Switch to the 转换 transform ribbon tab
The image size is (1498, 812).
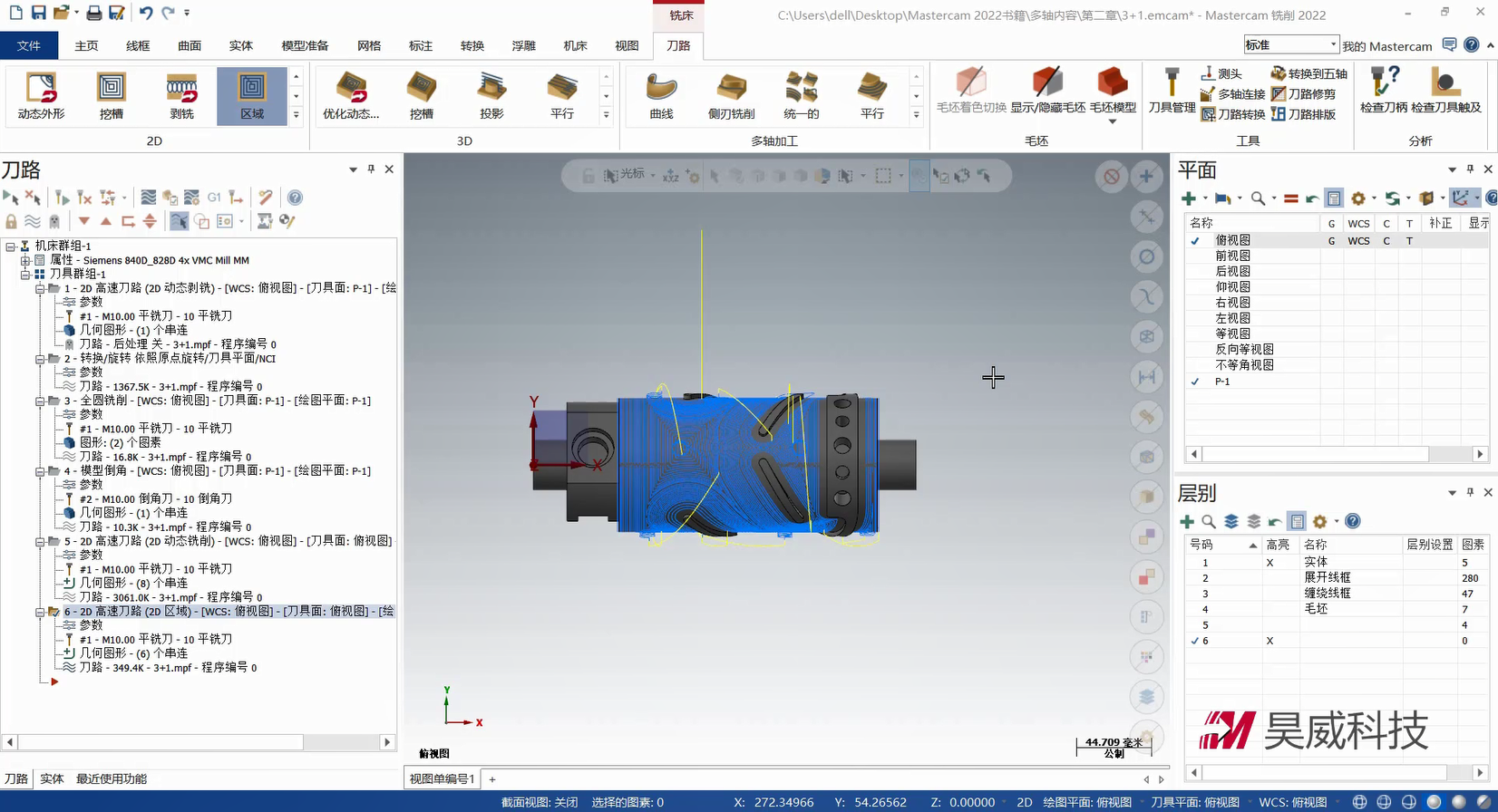coord(472,45)
